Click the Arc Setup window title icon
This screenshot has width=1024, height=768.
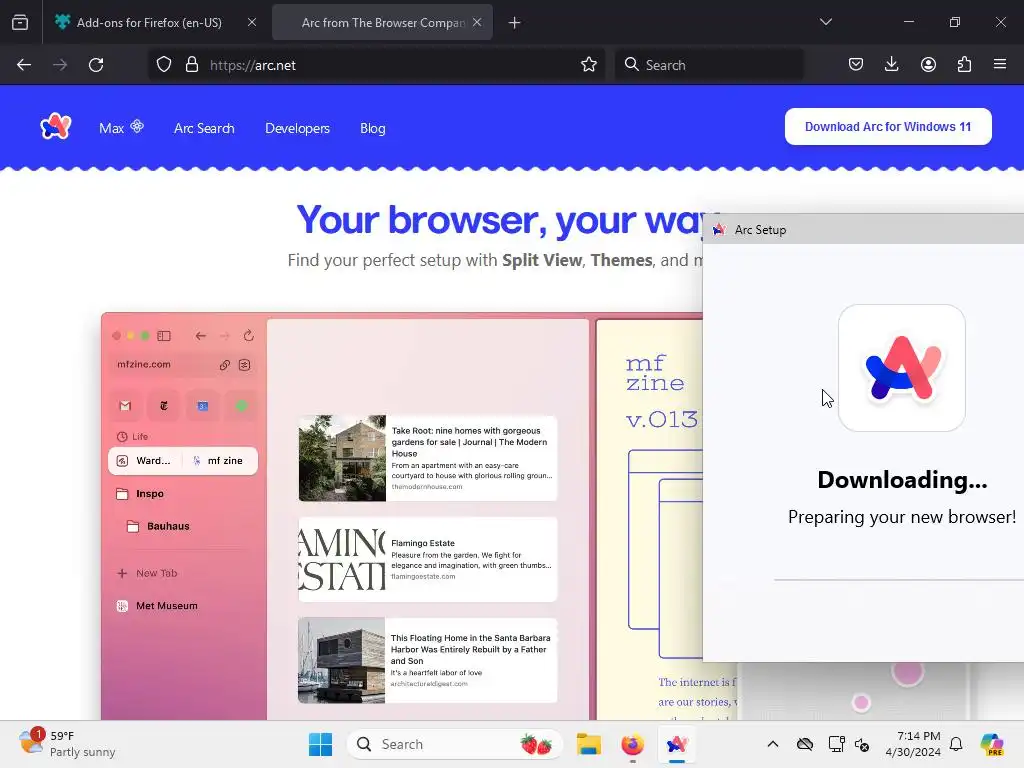719,230
